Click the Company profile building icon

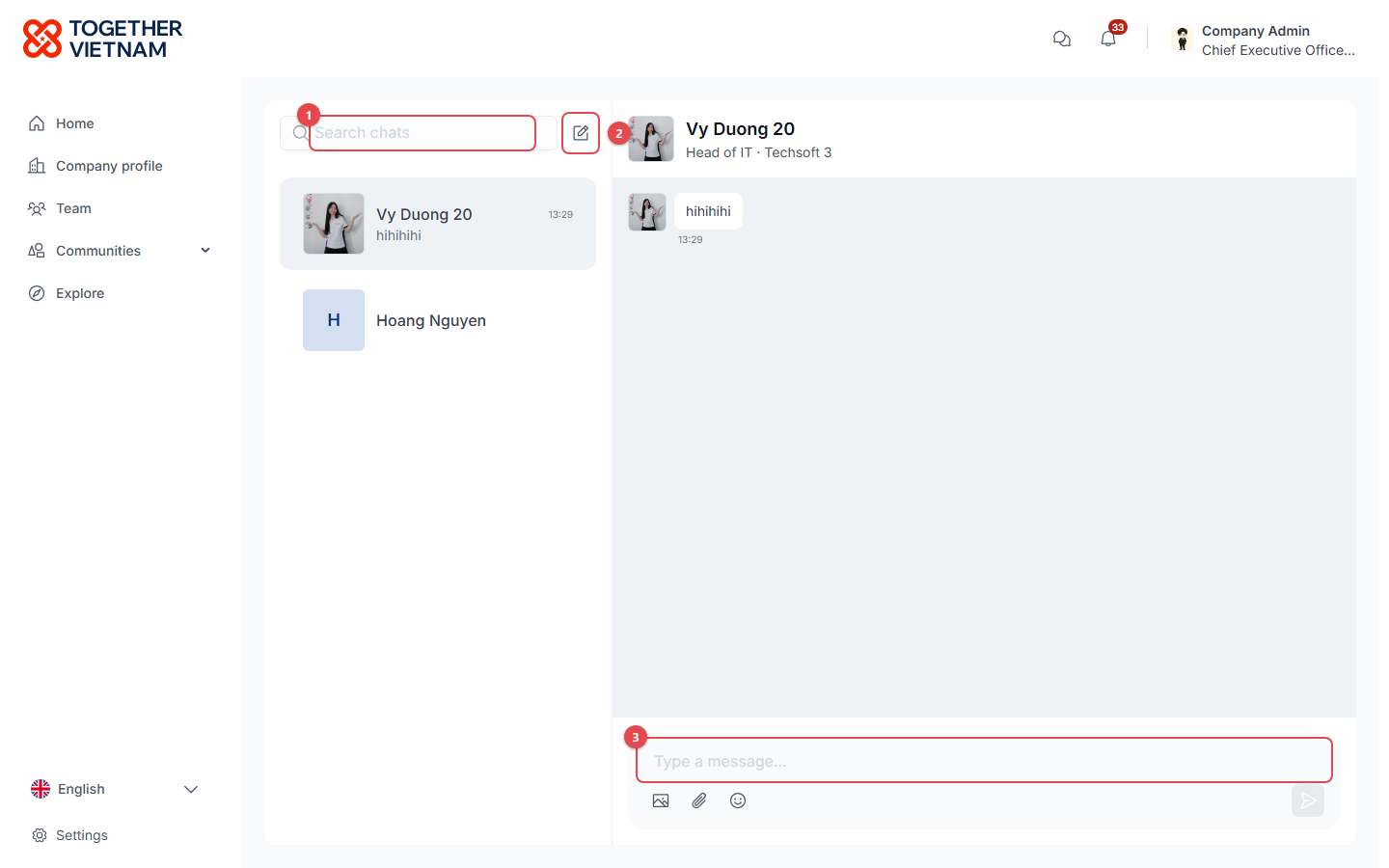37,166
